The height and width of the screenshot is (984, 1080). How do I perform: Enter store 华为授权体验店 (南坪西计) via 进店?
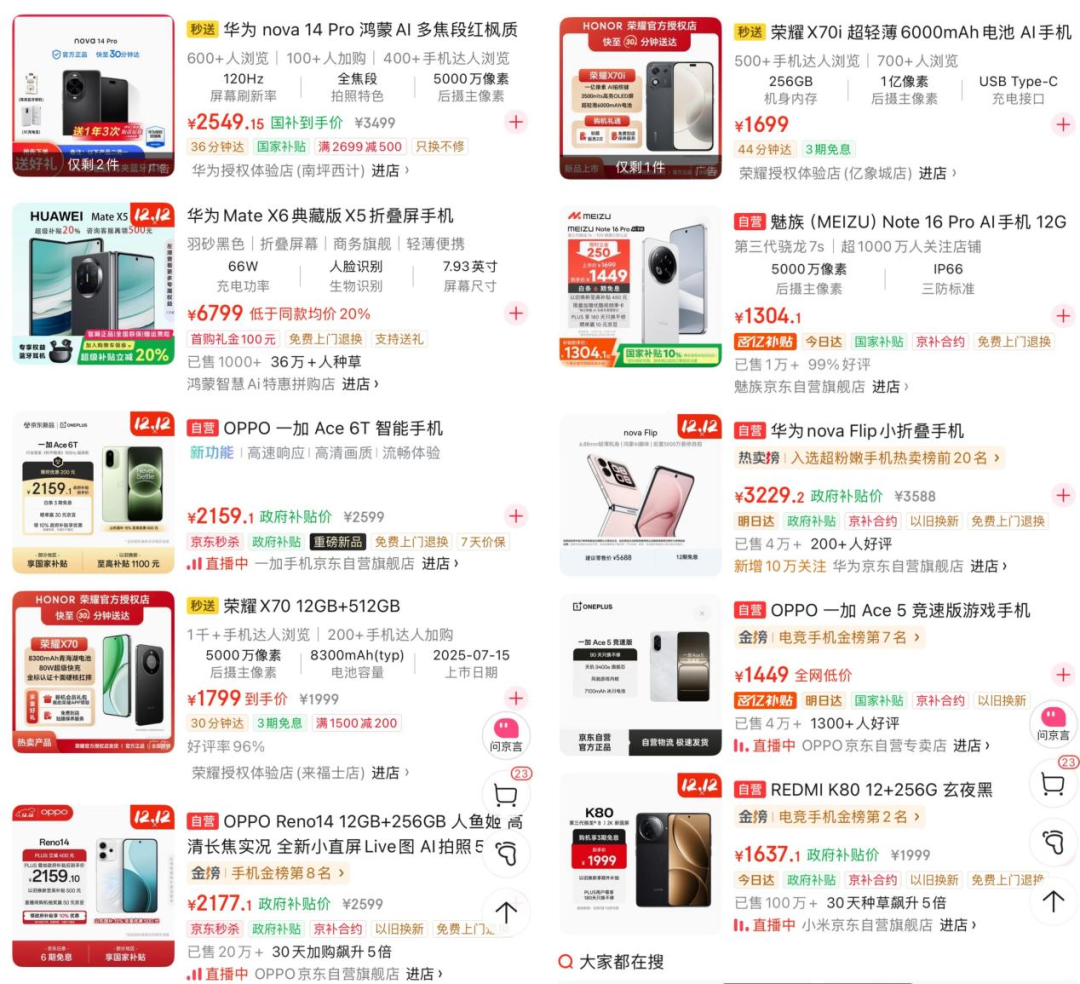coord(390,170)
